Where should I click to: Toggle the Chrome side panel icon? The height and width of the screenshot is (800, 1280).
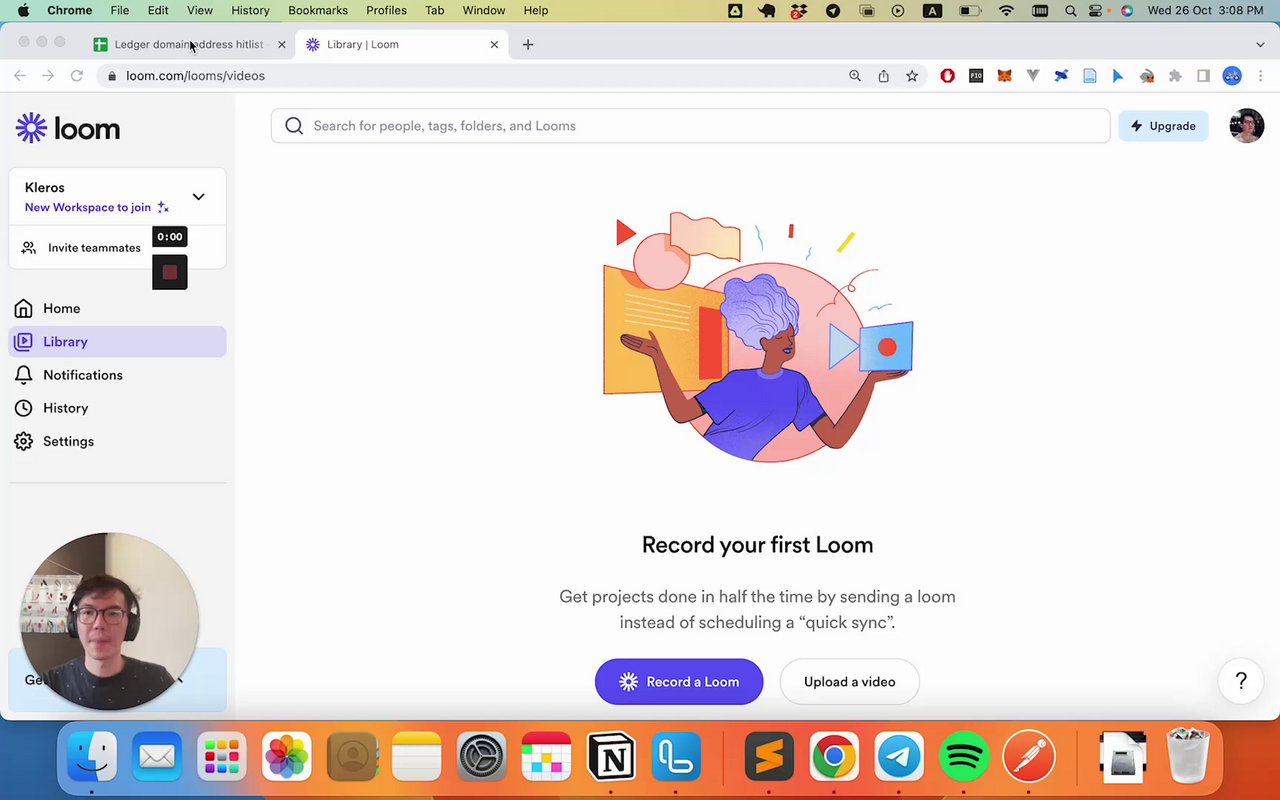(1204, 76)
